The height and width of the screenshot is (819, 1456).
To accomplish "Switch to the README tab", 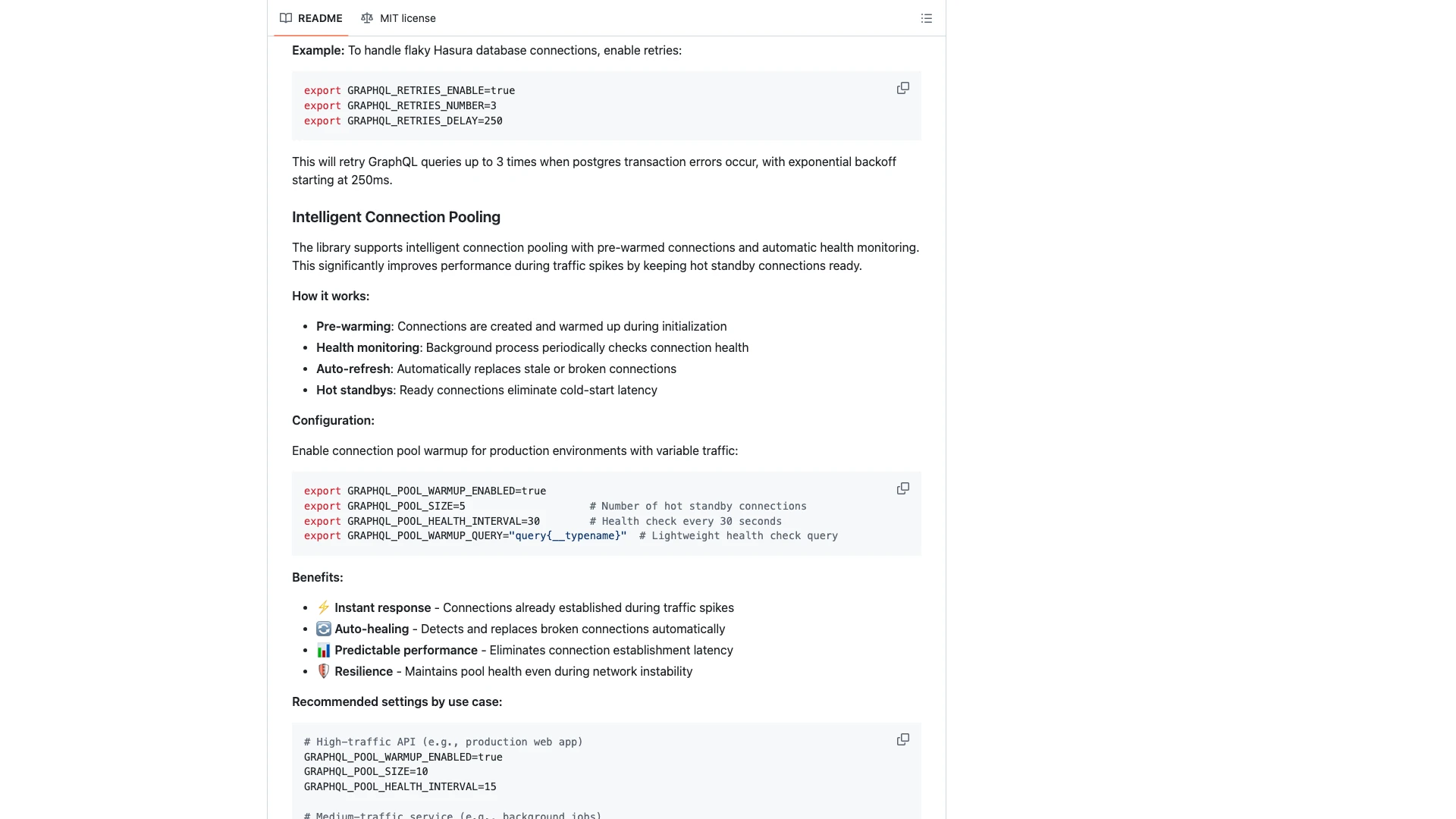I will (x=319, y=18).
